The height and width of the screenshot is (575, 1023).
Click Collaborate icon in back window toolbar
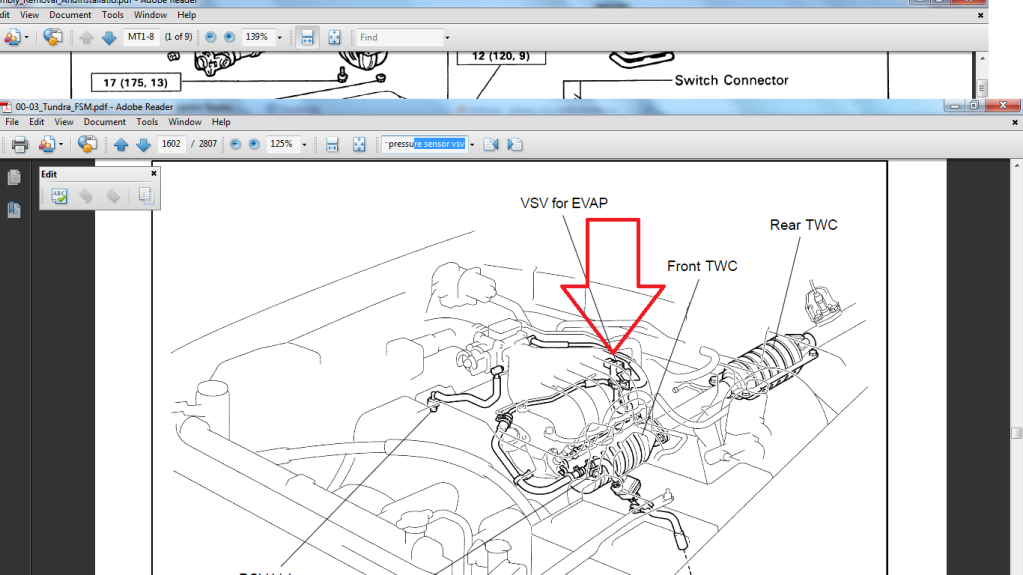(x=12, y=37)
